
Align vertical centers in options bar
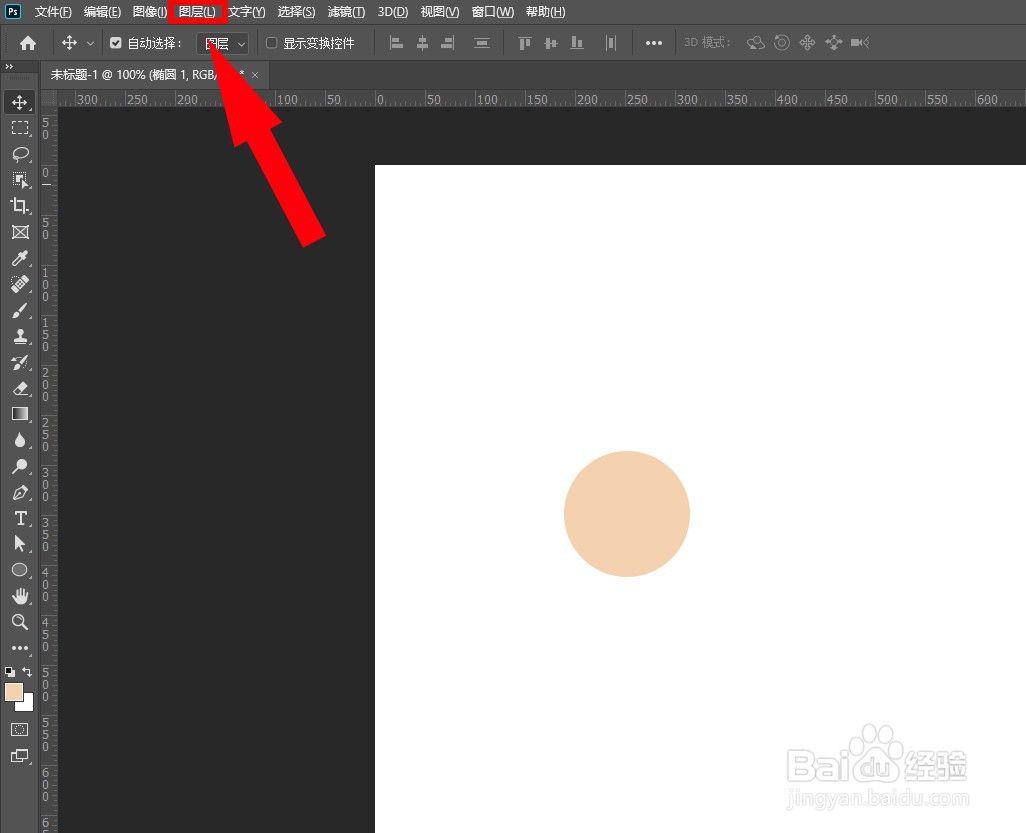pos(550,43)
